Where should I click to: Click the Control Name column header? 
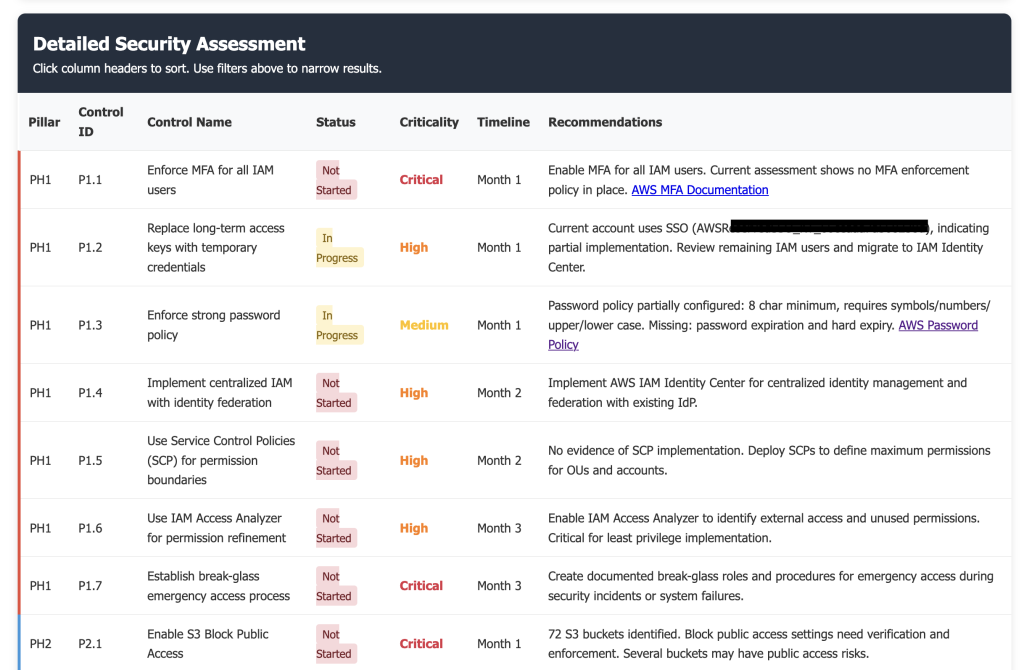pyautogui.click(x=189, y=122)
